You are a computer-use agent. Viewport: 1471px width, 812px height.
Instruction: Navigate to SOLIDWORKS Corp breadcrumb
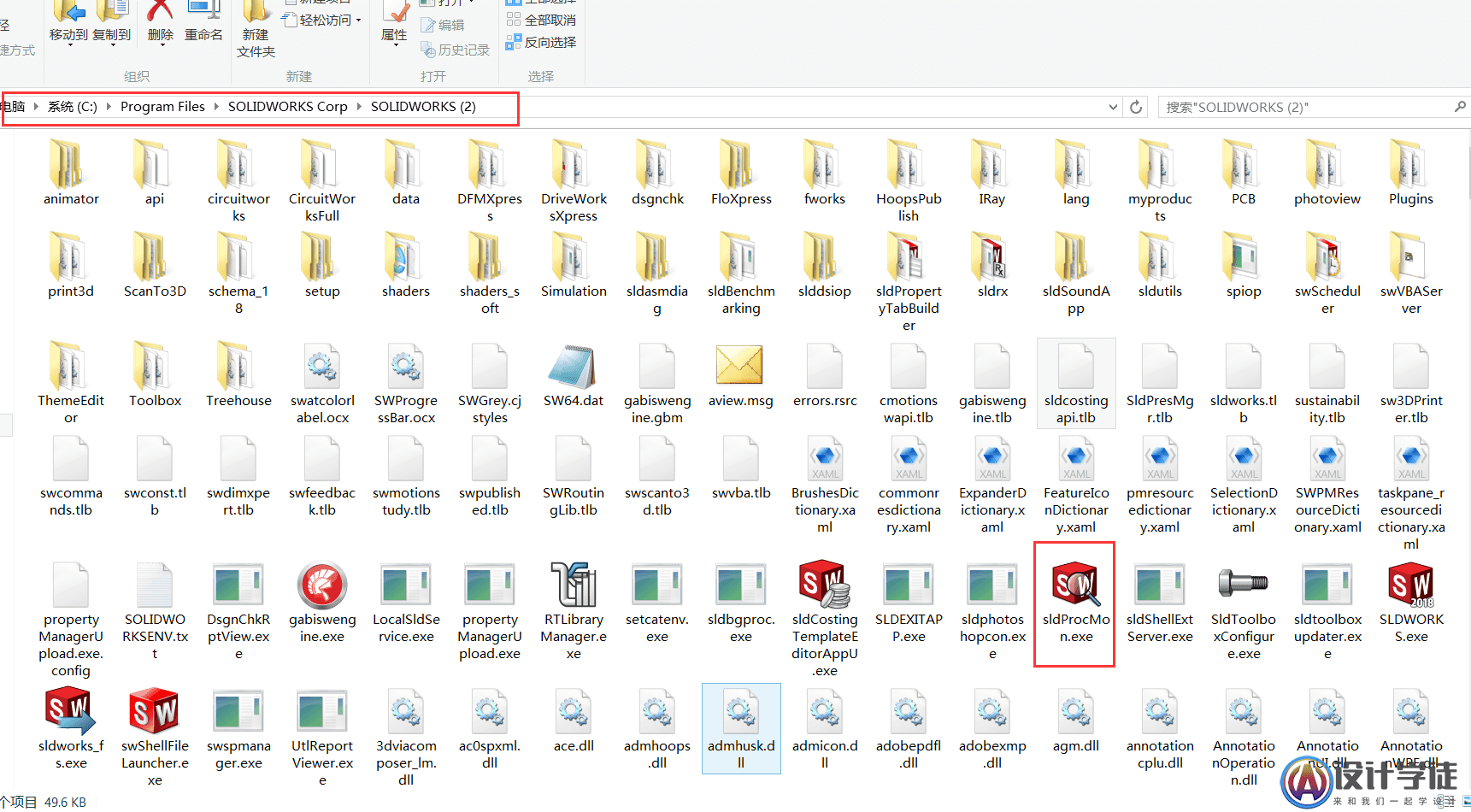287,107
